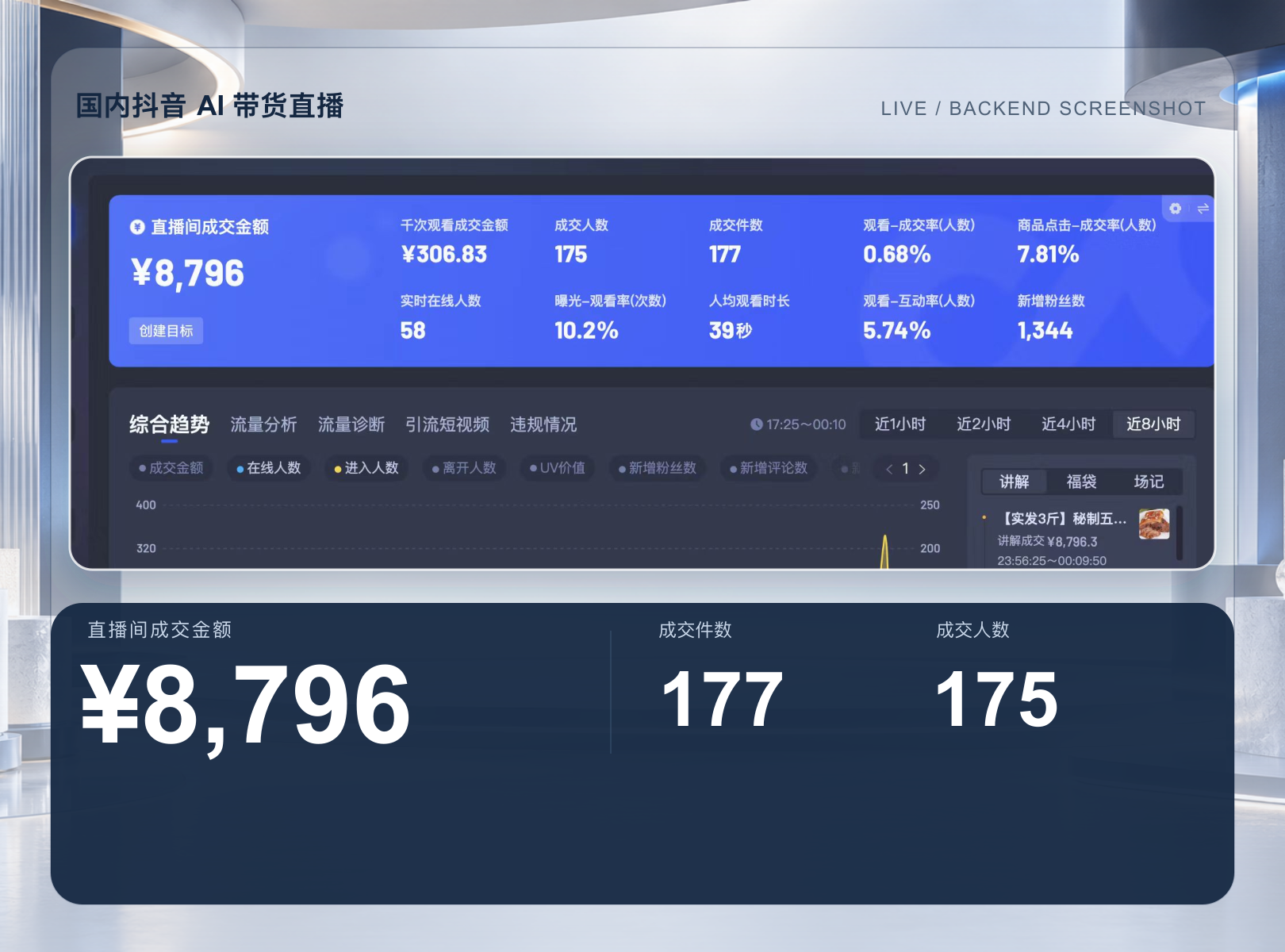The width and height of the screenshot is (1285, 952).
Task: Click the clock icon next to 17:25~00:10
Action: 756,424
